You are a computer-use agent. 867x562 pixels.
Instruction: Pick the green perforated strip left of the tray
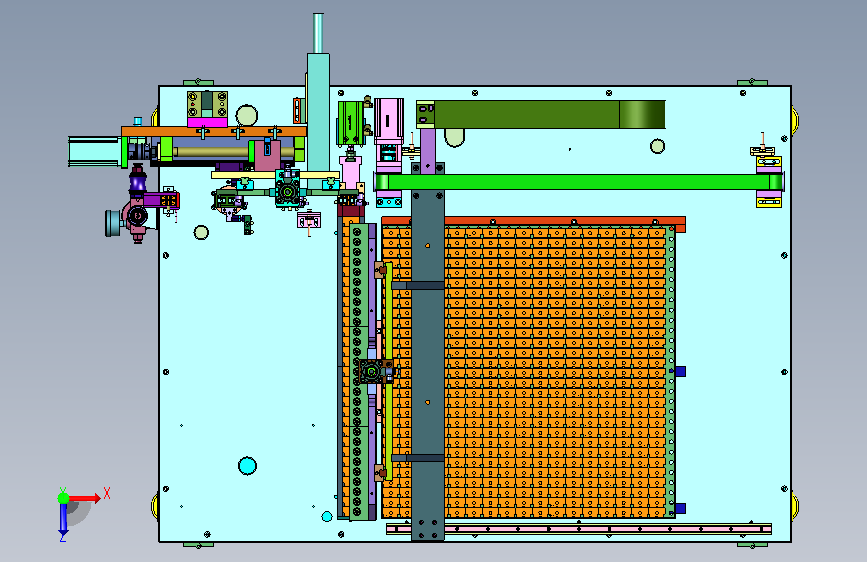[x=357, y=372]
